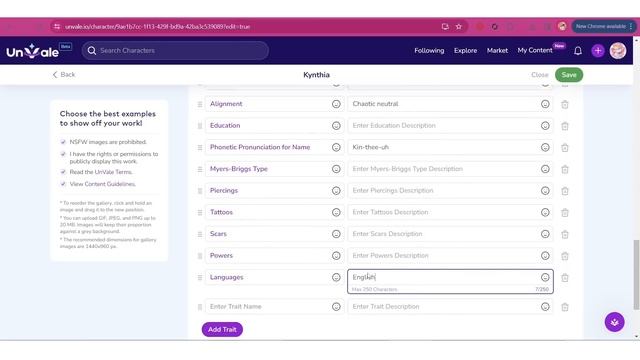Open the purple floating lotus assistant button
This screenshot has width=640, height=360.
pos(614,322)
